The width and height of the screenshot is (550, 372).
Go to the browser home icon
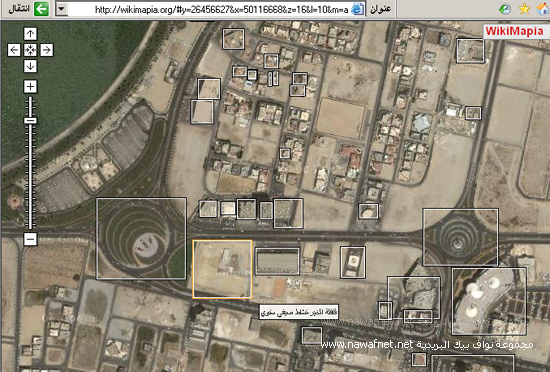tap(543, 9)
